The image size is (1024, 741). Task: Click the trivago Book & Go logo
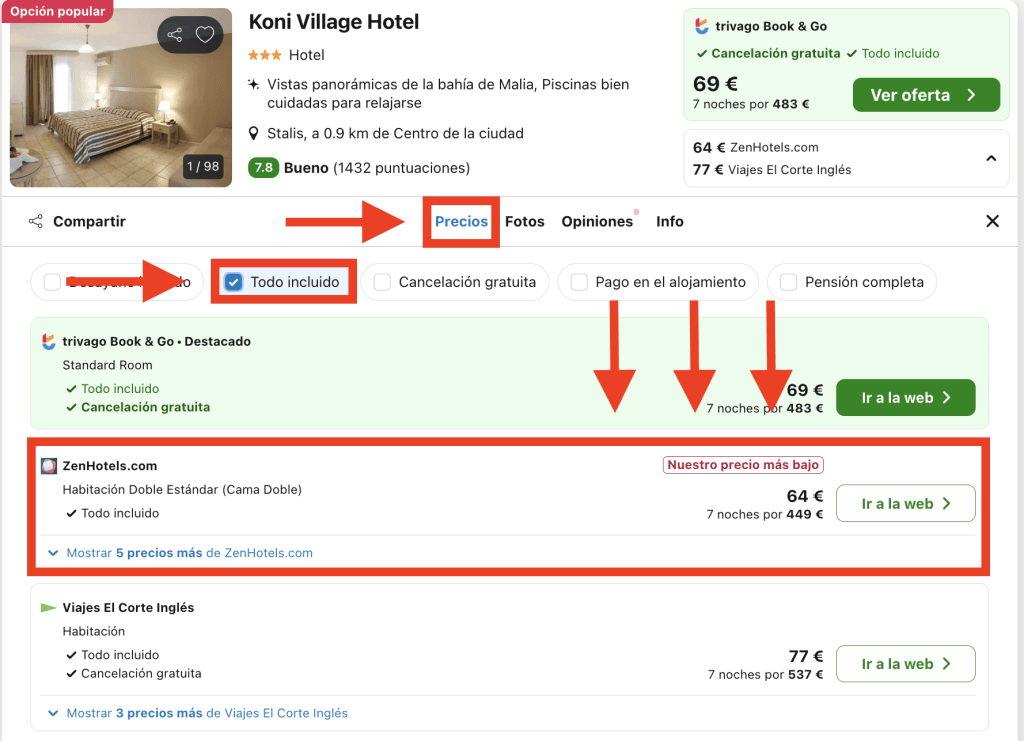49,341
